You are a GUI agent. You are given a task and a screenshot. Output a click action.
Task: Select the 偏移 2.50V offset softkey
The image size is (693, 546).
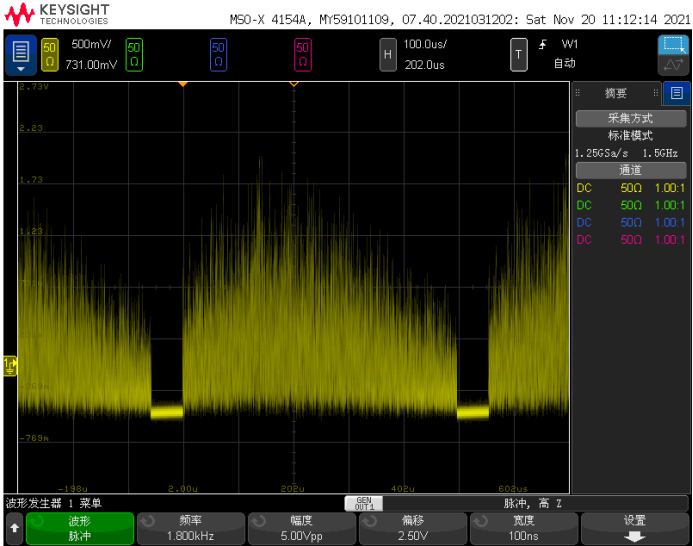413,528
